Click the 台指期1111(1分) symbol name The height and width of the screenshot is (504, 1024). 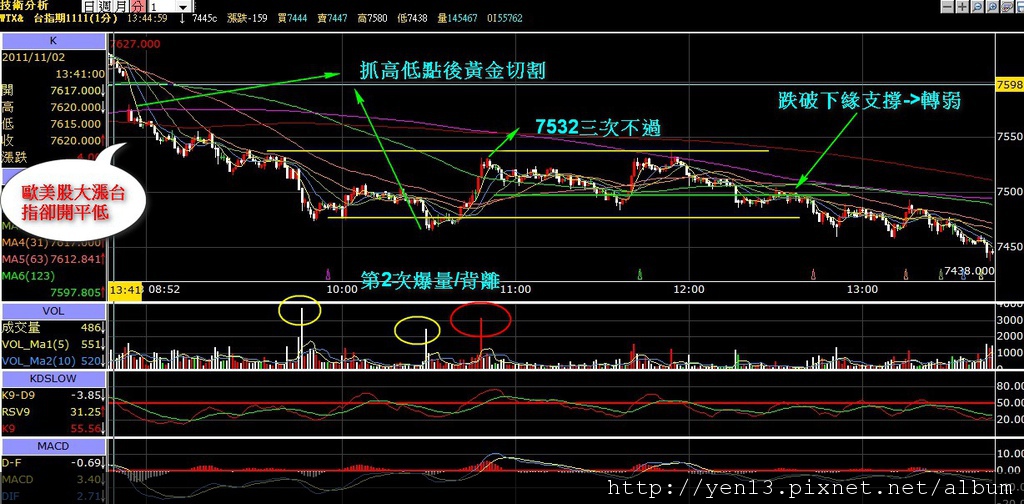(x=76, y=19)
